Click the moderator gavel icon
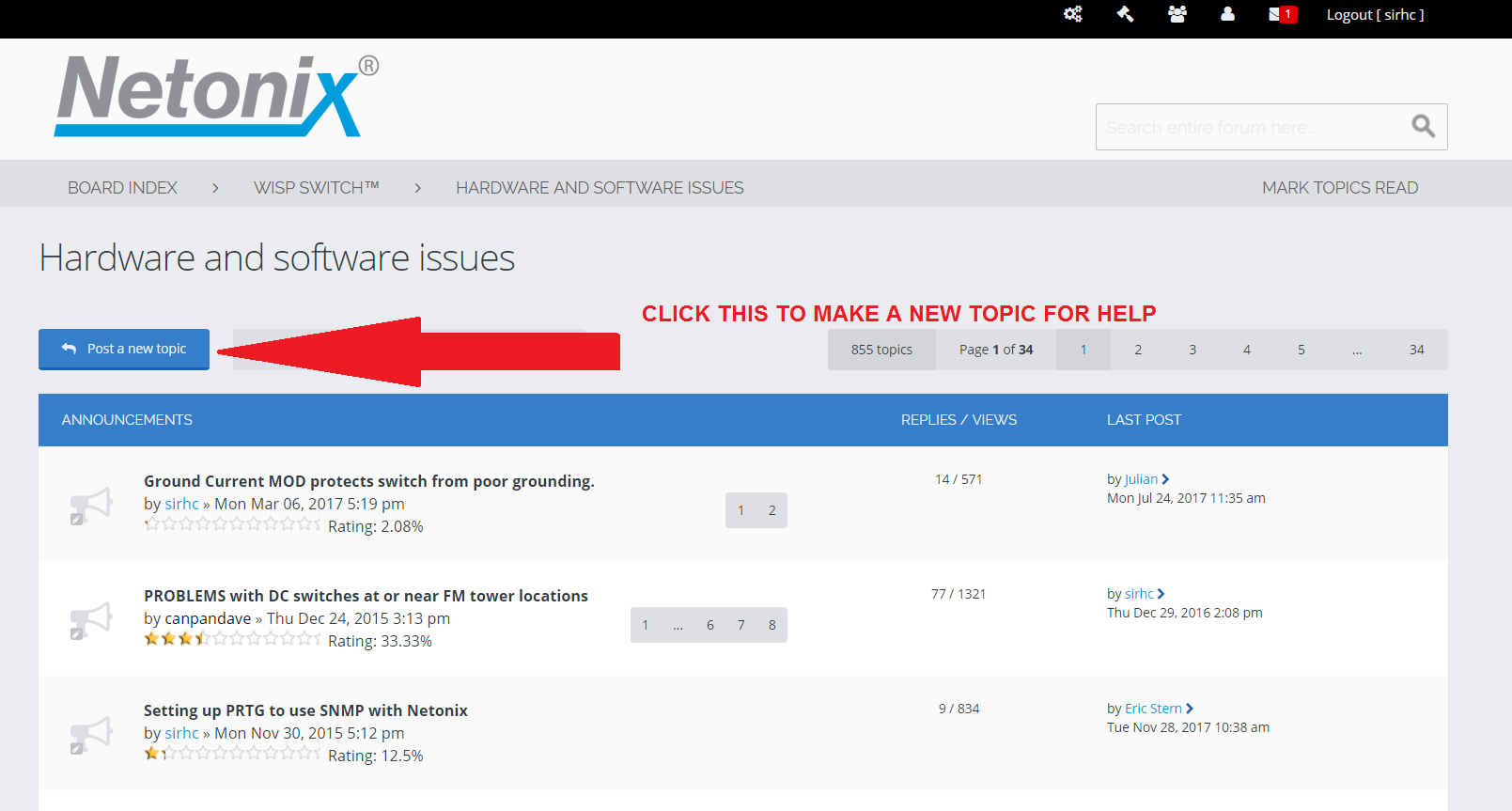The width and height of the screenshot is (1512, 811). (x=1125, y=14)
